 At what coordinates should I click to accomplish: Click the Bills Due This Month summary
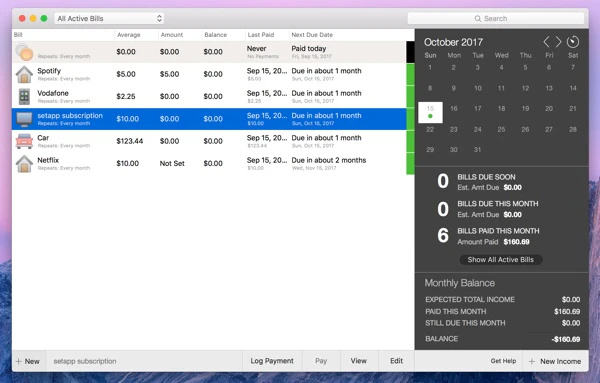[488, 209]
